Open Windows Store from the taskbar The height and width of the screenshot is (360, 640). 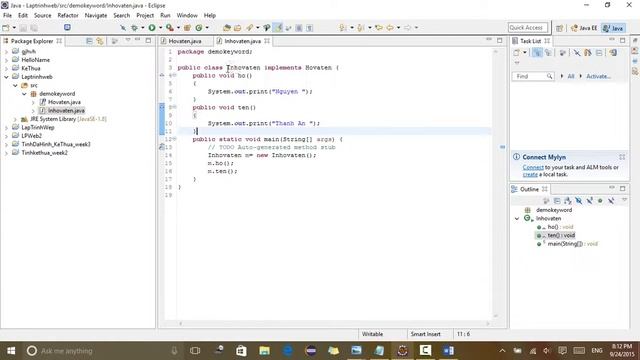point(241,350)
